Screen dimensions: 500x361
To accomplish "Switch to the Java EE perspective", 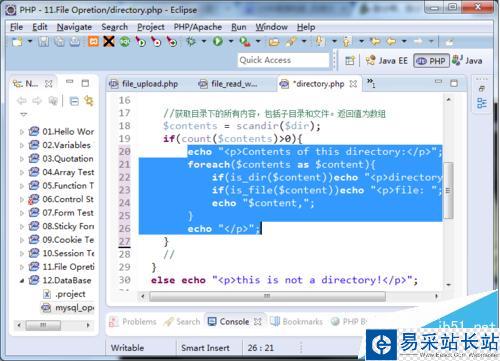I will tap(387, 61).
